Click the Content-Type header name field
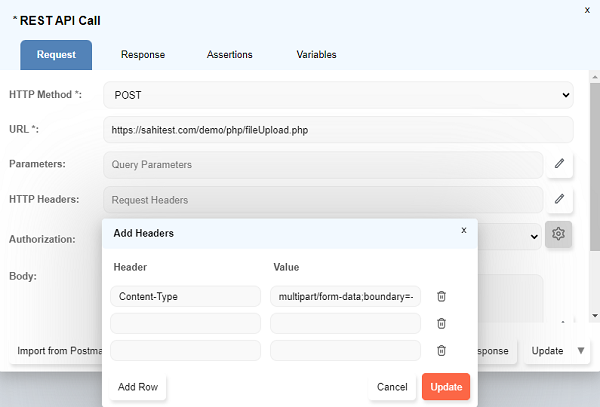Screen dimensions: 600x407 coord(185,296)
